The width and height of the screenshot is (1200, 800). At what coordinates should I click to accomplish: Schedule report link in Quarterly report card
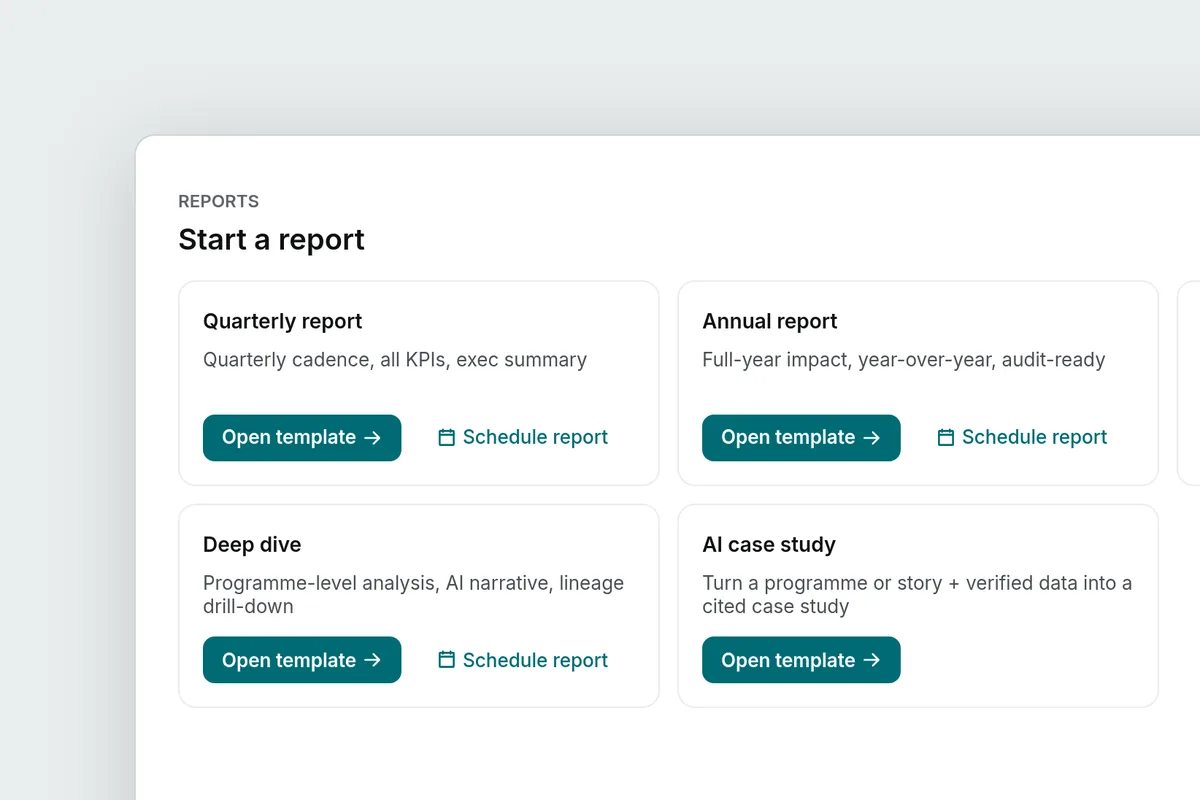[523, 438]
